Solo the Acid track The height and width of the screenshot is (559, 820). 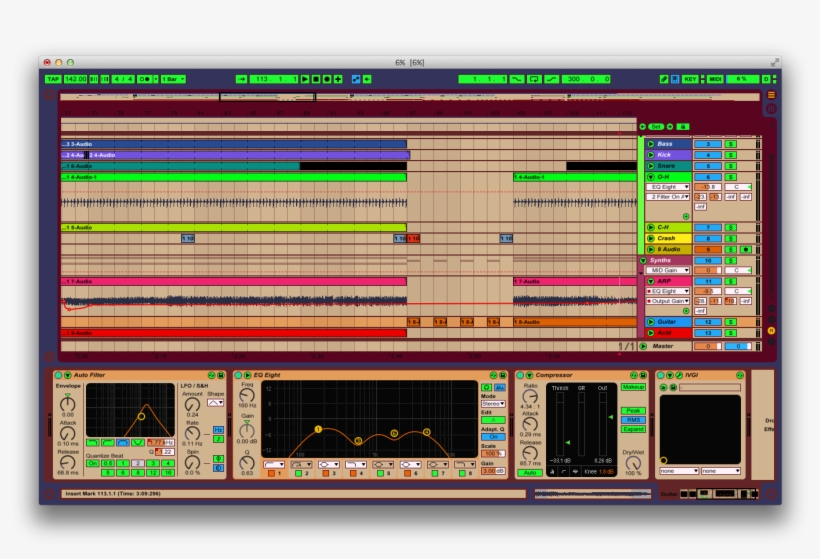pyautogui.click(x=731, y=333)
